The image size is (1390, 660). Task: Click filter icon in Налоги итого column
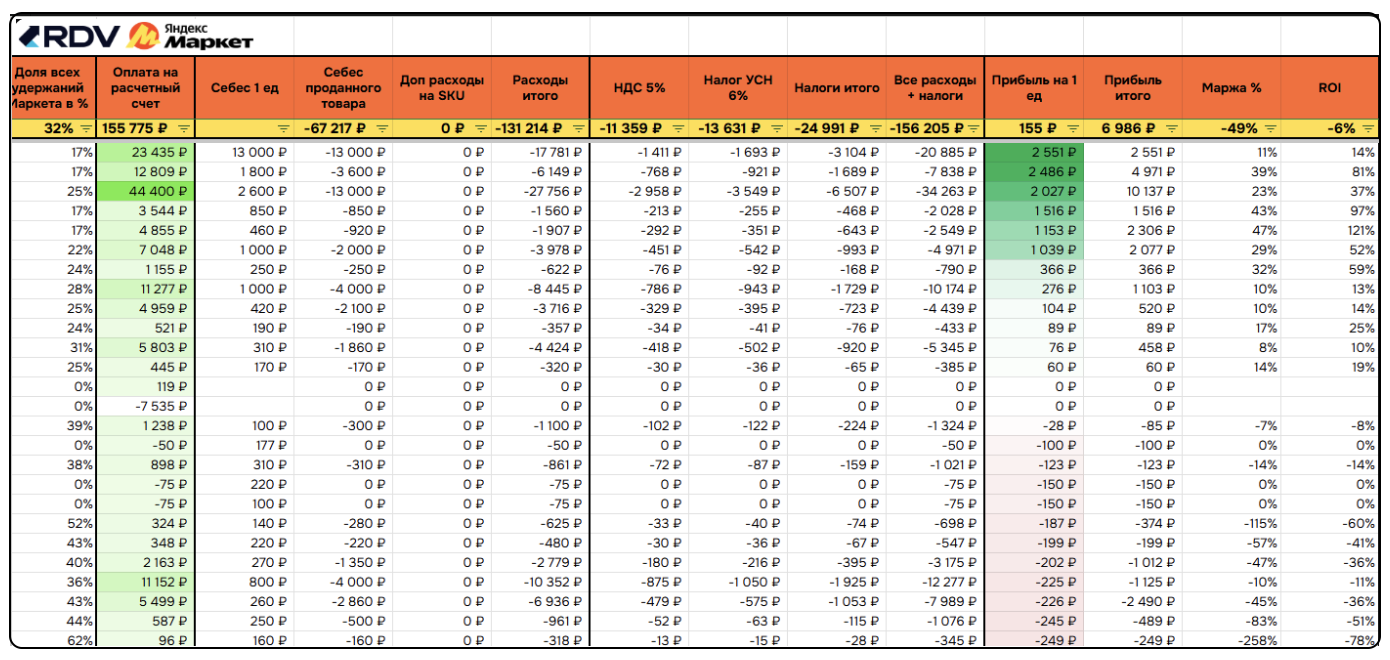pos(875,129)
